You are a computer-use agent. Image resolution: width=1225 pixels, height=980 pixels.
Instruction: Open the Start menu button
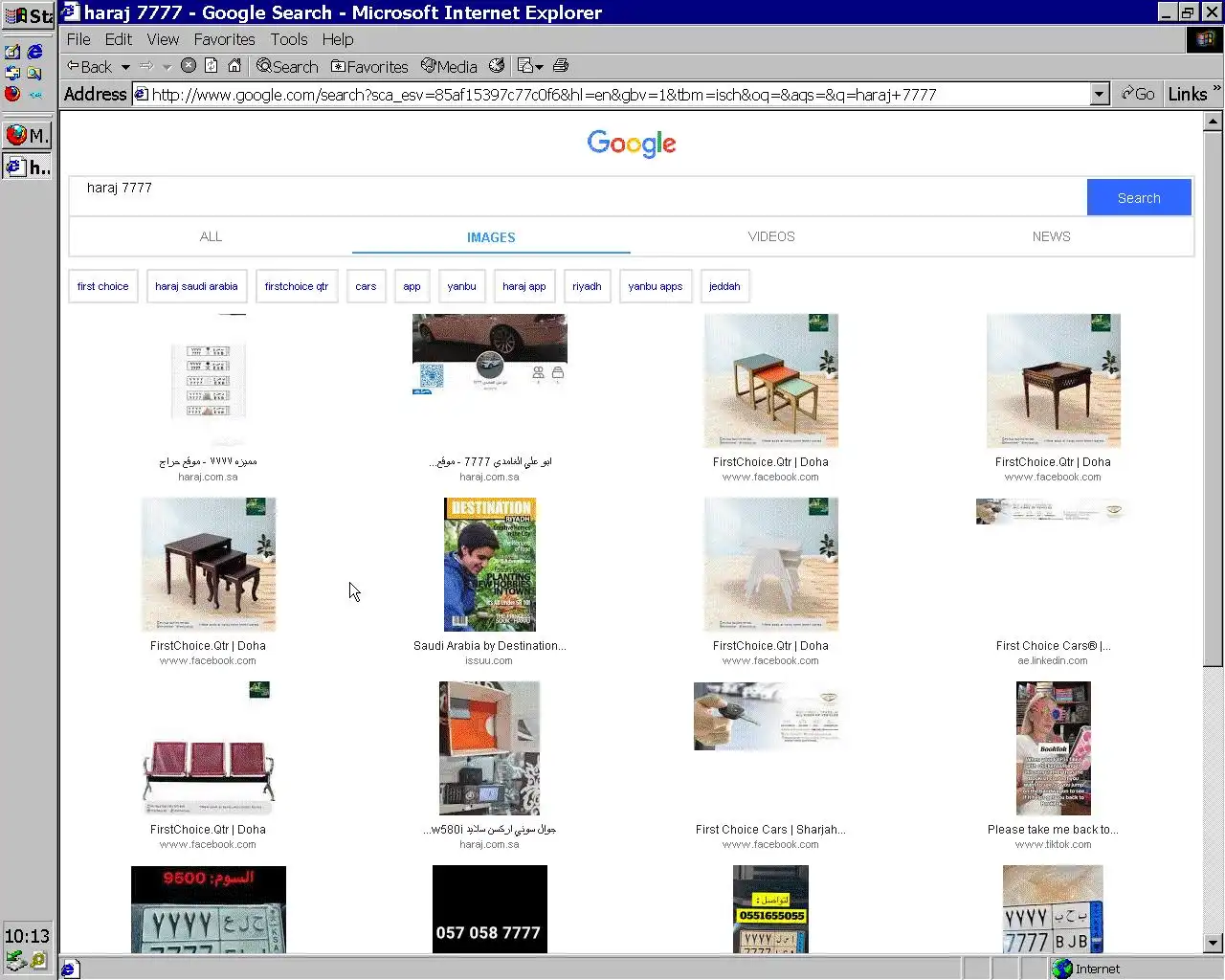[28, 14]
